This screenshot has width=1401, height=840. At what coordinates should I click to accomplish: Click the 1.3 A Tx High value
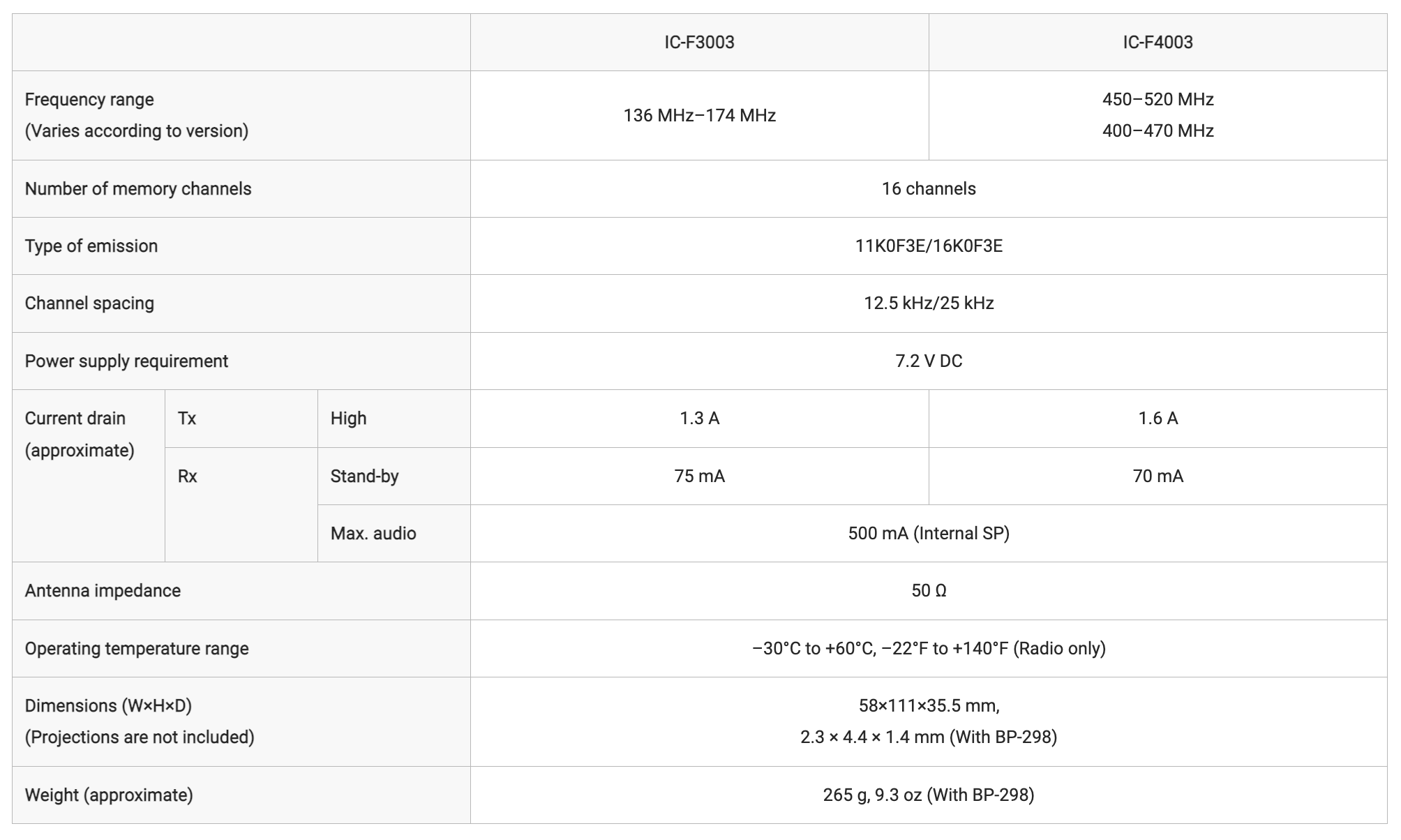point(699,418)
